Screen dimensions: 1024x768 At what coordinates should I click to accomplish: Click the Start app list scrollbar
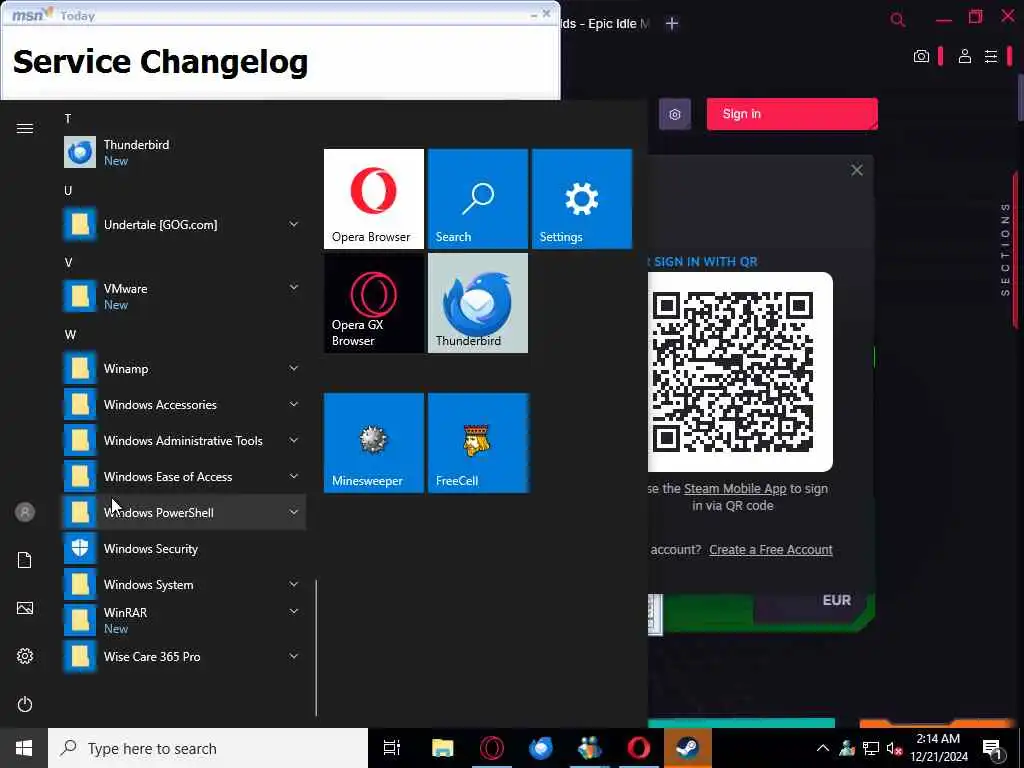316,648
